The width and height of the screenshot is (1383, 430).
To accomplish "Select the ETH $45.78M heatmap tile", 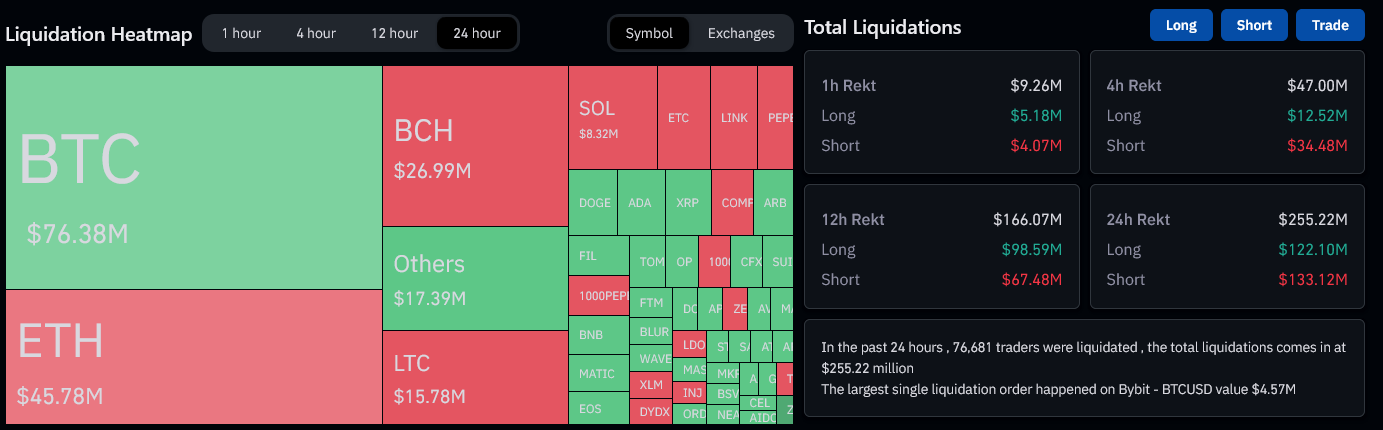I will click(193, 357).
